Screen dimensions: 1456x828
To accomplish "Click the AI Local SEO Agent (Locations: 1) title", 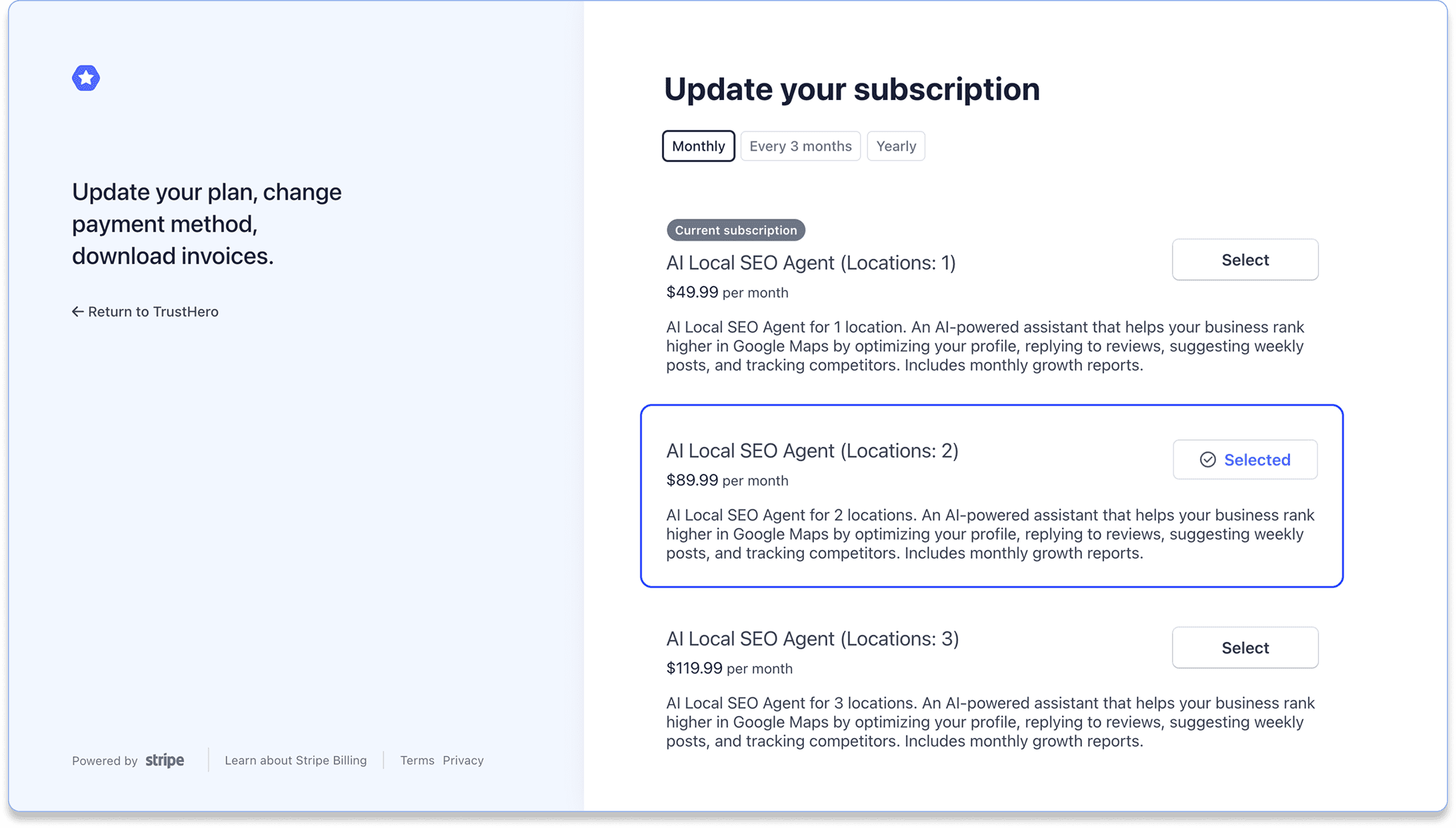I will point(811,263).
